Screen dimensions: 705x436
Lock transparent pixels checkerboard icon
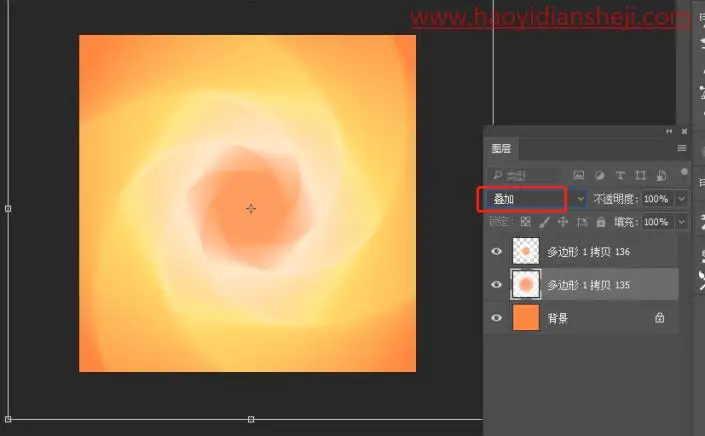[x=525, y=222]
